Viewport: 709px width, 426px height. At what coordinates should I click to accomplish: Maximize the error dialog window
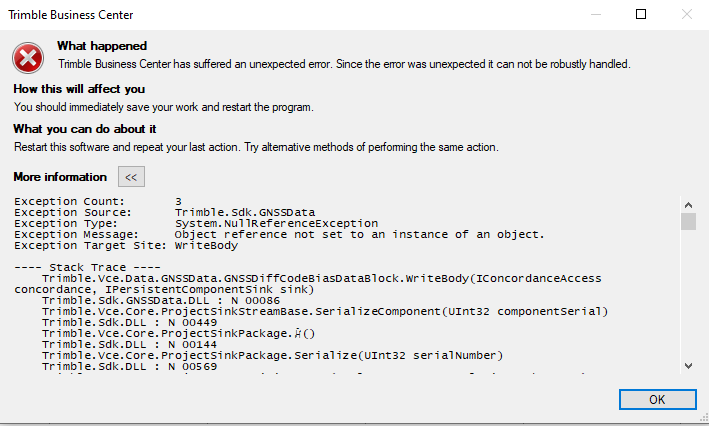coord(641,15)
